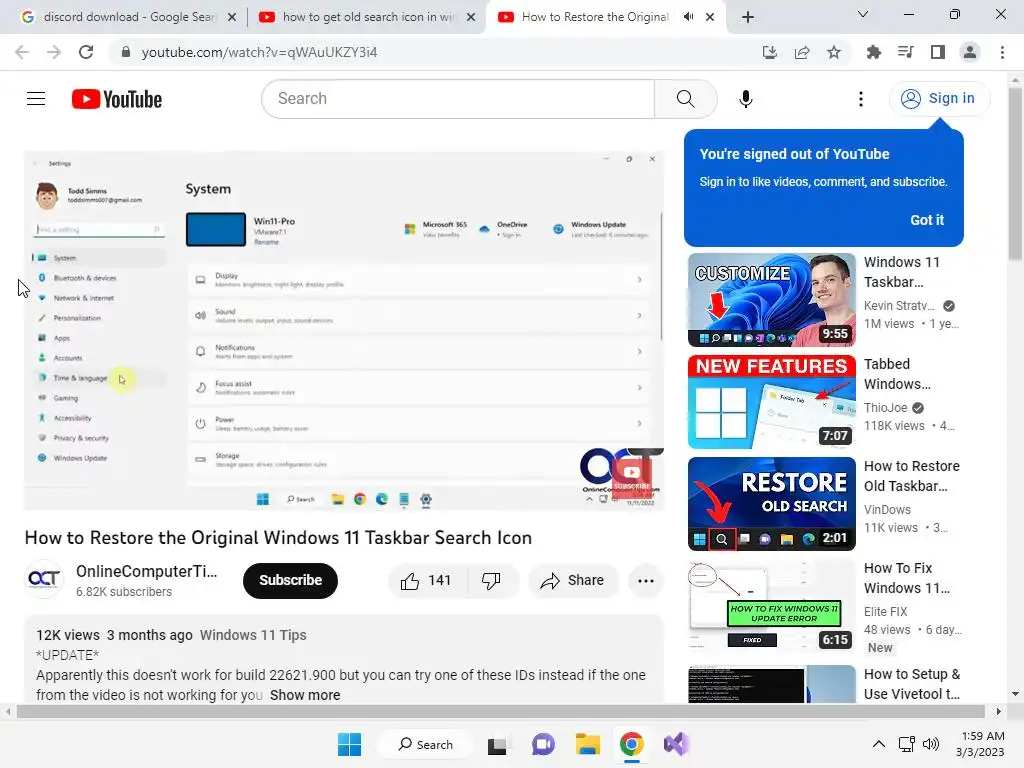This screenshot has width=1024, height=768.
Task: Open Windows Start menu
Action: point(349,744)
